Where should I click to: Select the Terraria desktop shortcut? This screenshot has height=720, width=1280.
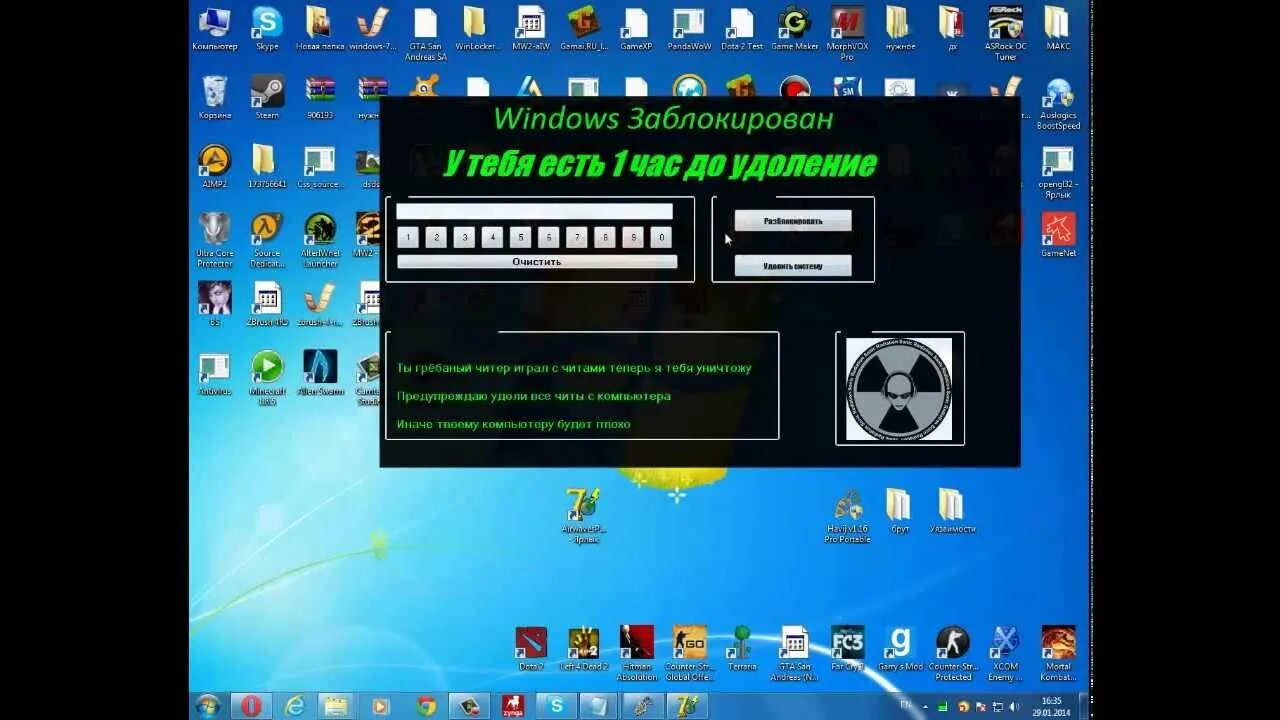(741, 649)
